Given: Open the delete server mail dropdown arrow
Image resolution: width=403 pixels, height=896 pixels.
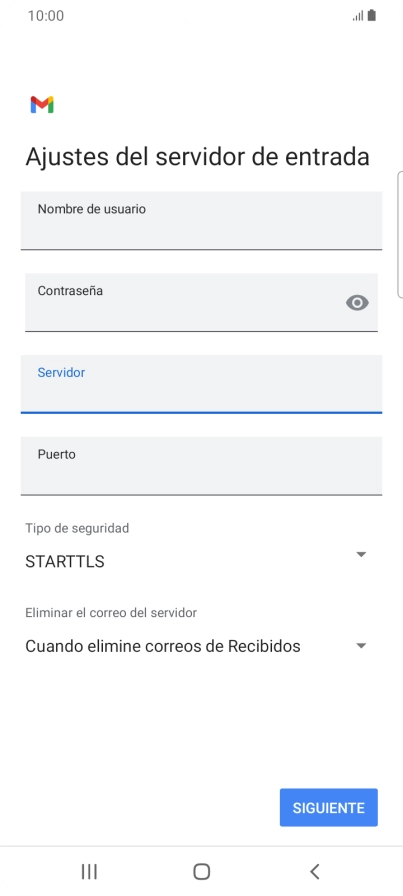Looking at the screenshot, I should click(361, 646).
